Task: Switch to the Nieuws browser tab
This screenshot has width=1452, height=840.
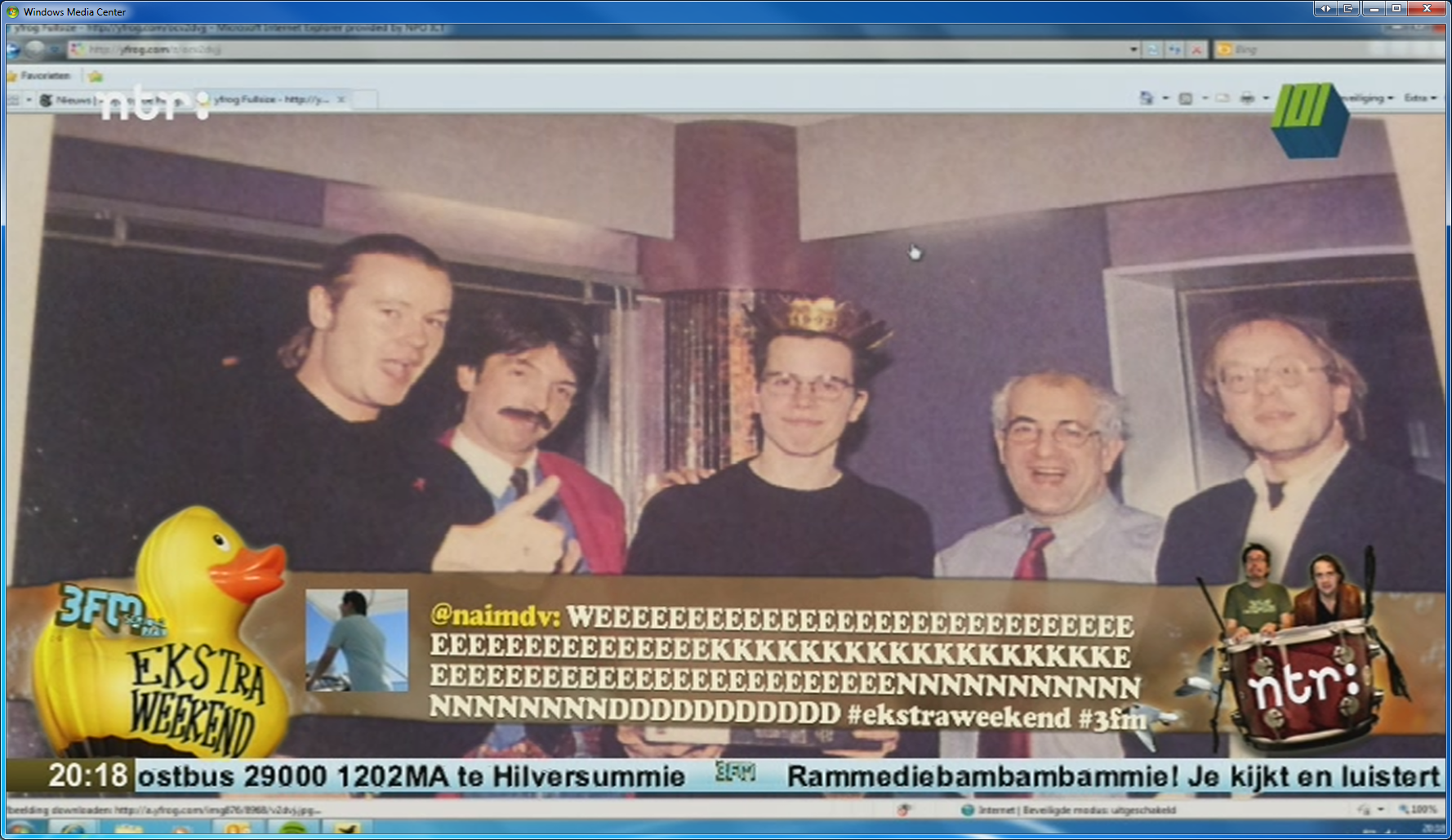Action: tap(72, 100)
